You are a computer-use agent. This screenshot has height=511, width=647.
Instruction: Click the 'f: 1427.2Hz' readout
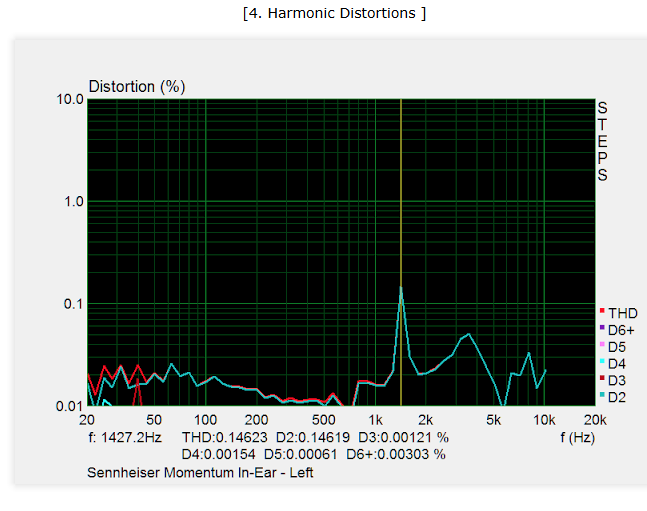(125, 437)
